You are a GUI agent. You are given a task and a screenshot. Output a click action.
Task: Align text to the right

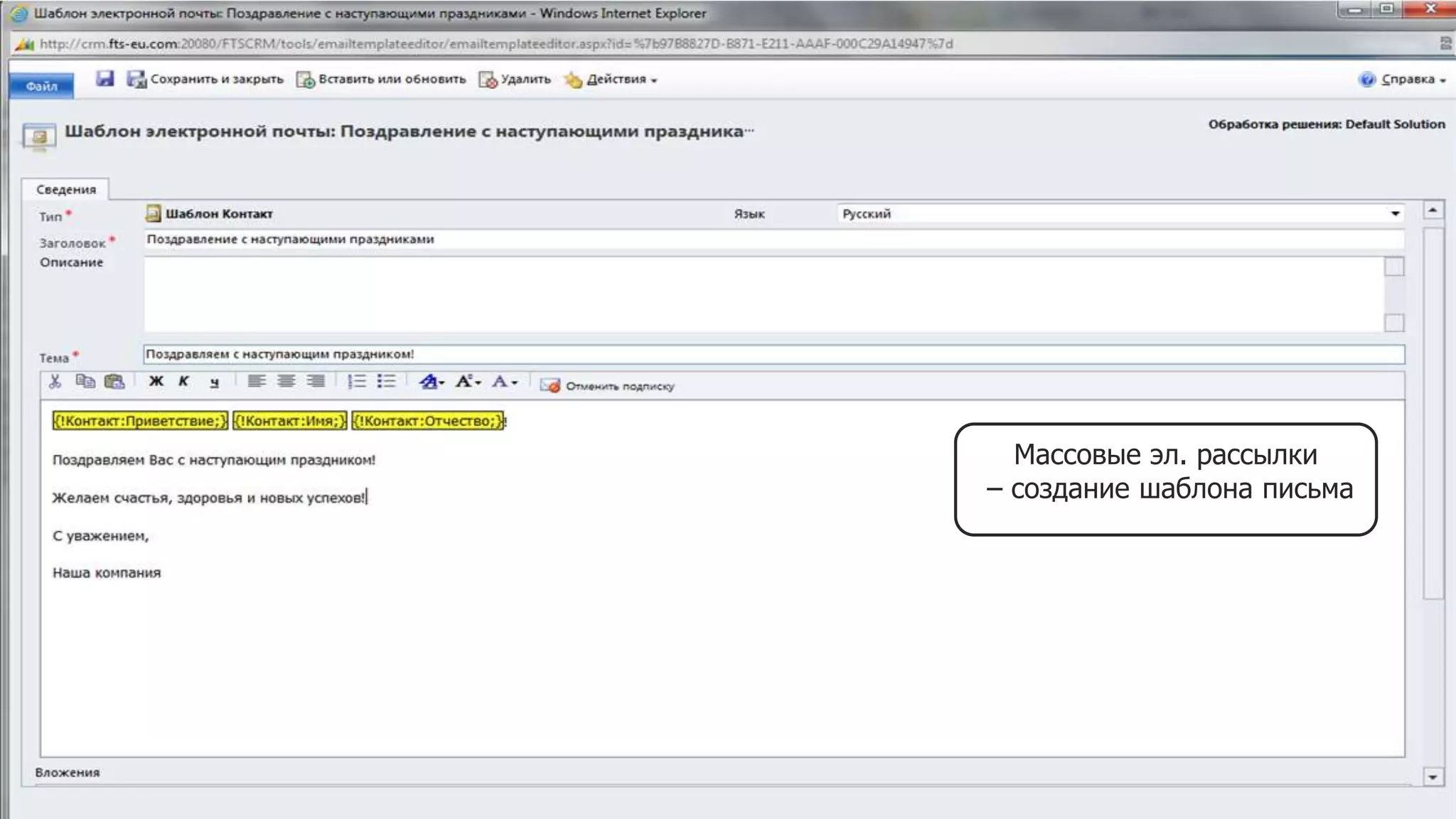click(x=316, y=382)
